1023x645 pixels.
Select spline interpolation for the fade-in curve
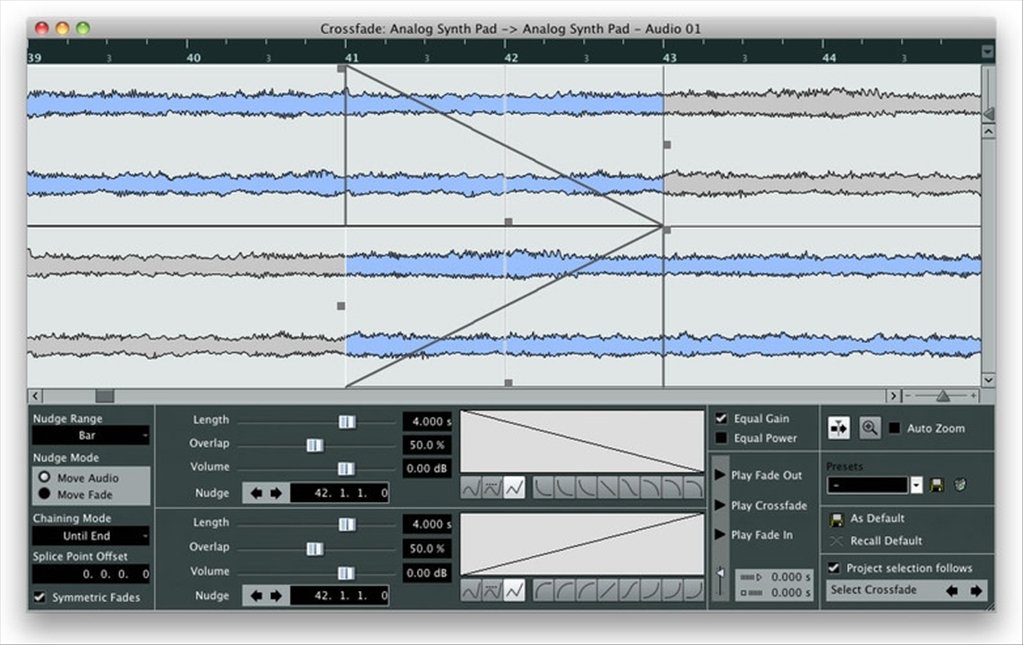tap(471, 590)
